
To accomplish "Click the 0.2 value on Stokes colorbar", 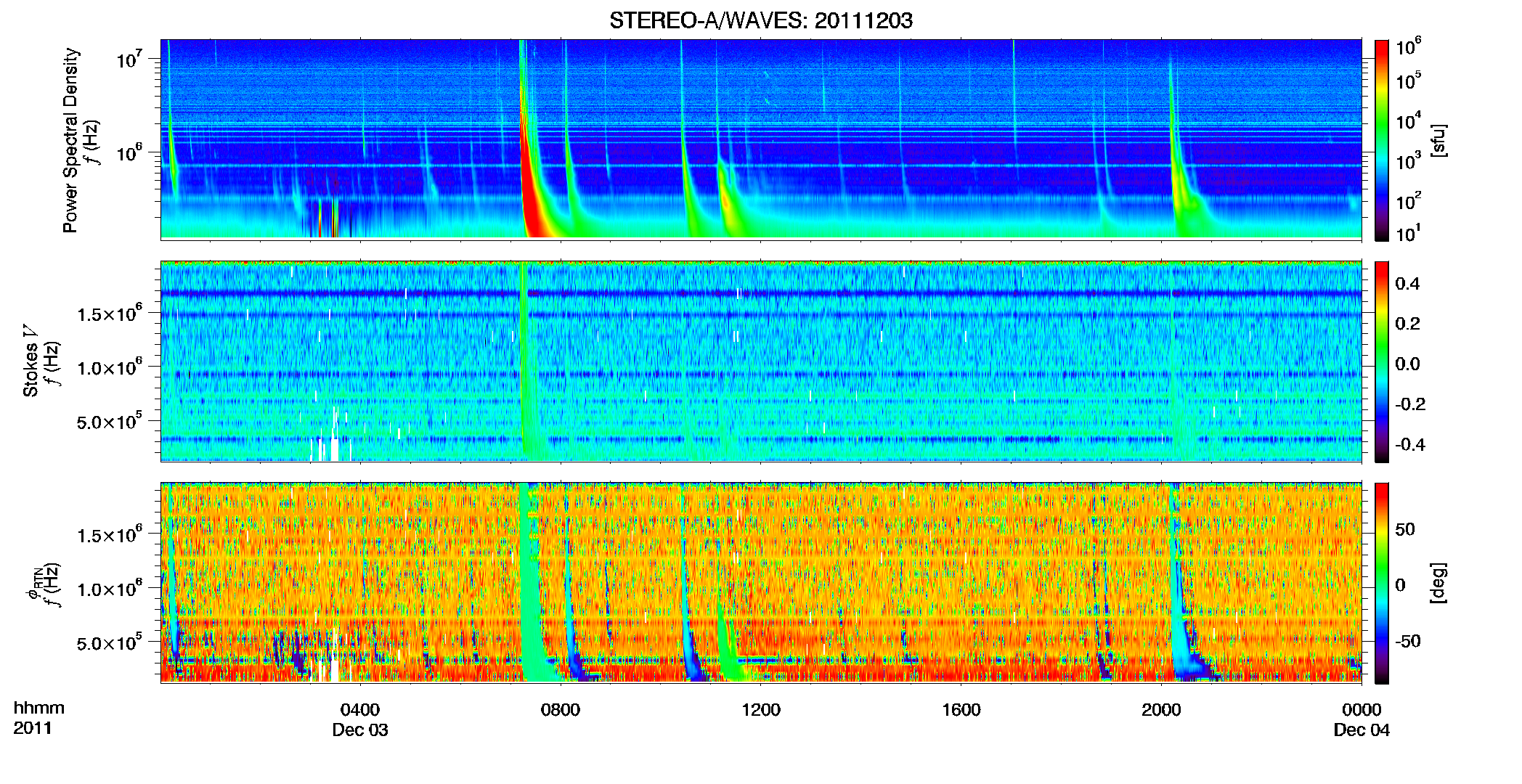I will (x=1407, y=323).
